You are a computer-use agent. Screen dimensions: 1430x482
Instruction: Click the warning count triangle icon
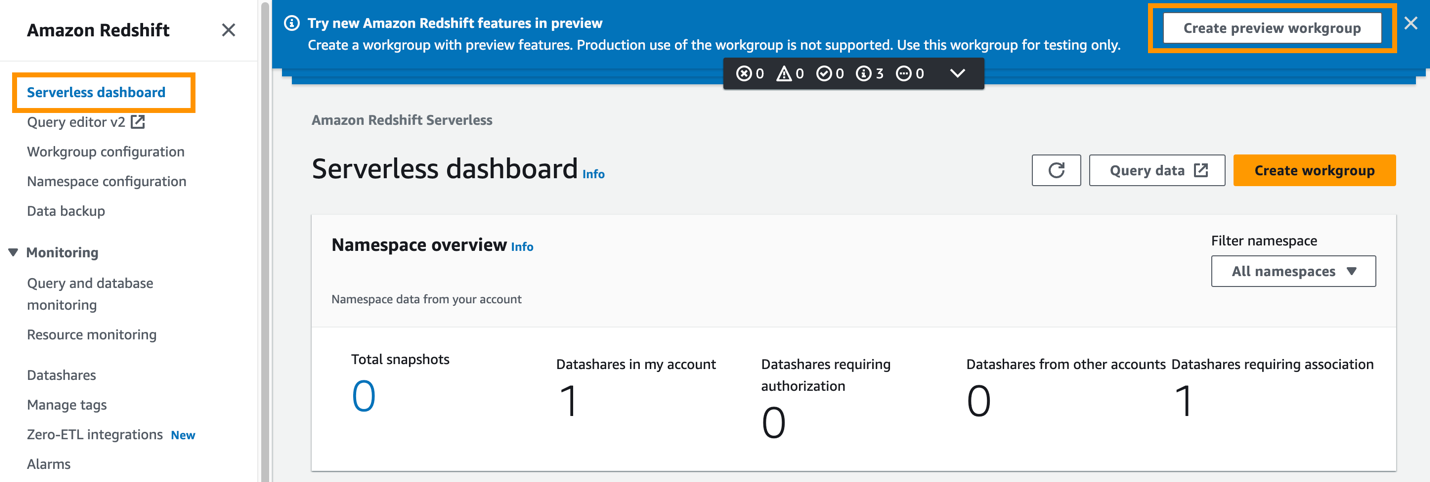click(x=784, y=73)
